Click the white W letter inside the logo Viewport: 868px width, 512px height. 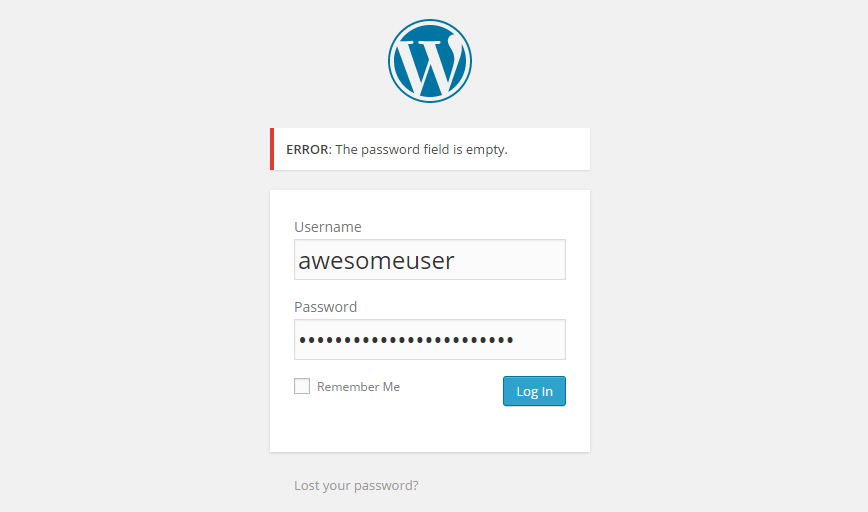(x=430, y=65)
